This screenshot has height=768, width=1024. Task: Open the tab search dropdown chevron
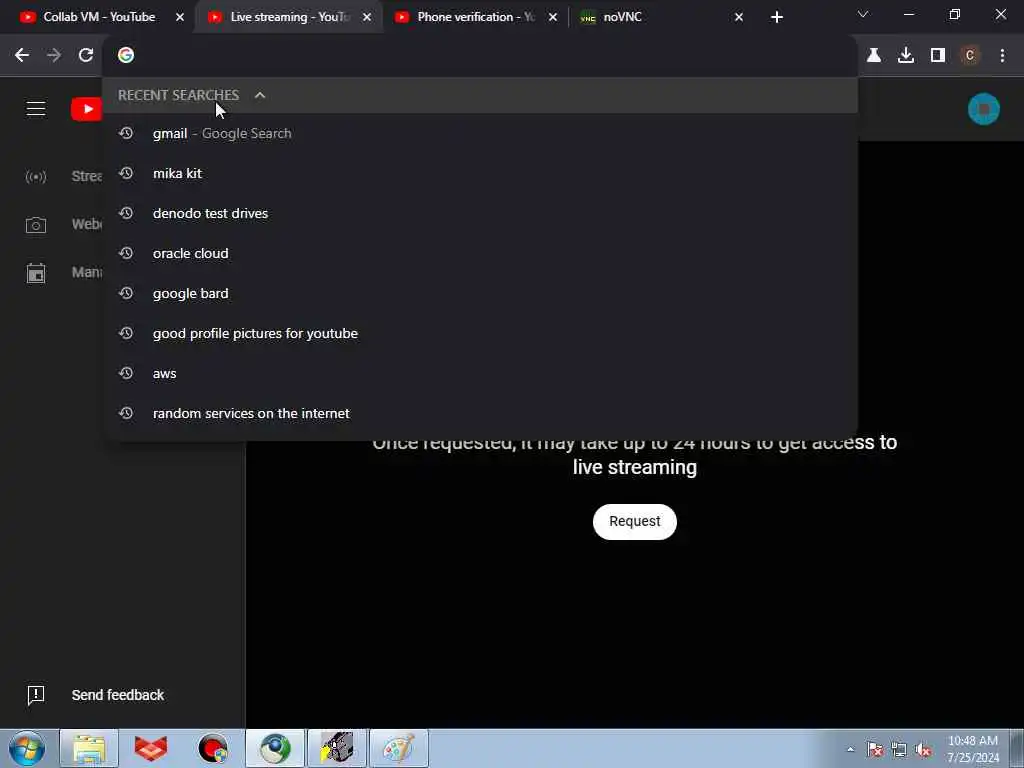point(863,14)
